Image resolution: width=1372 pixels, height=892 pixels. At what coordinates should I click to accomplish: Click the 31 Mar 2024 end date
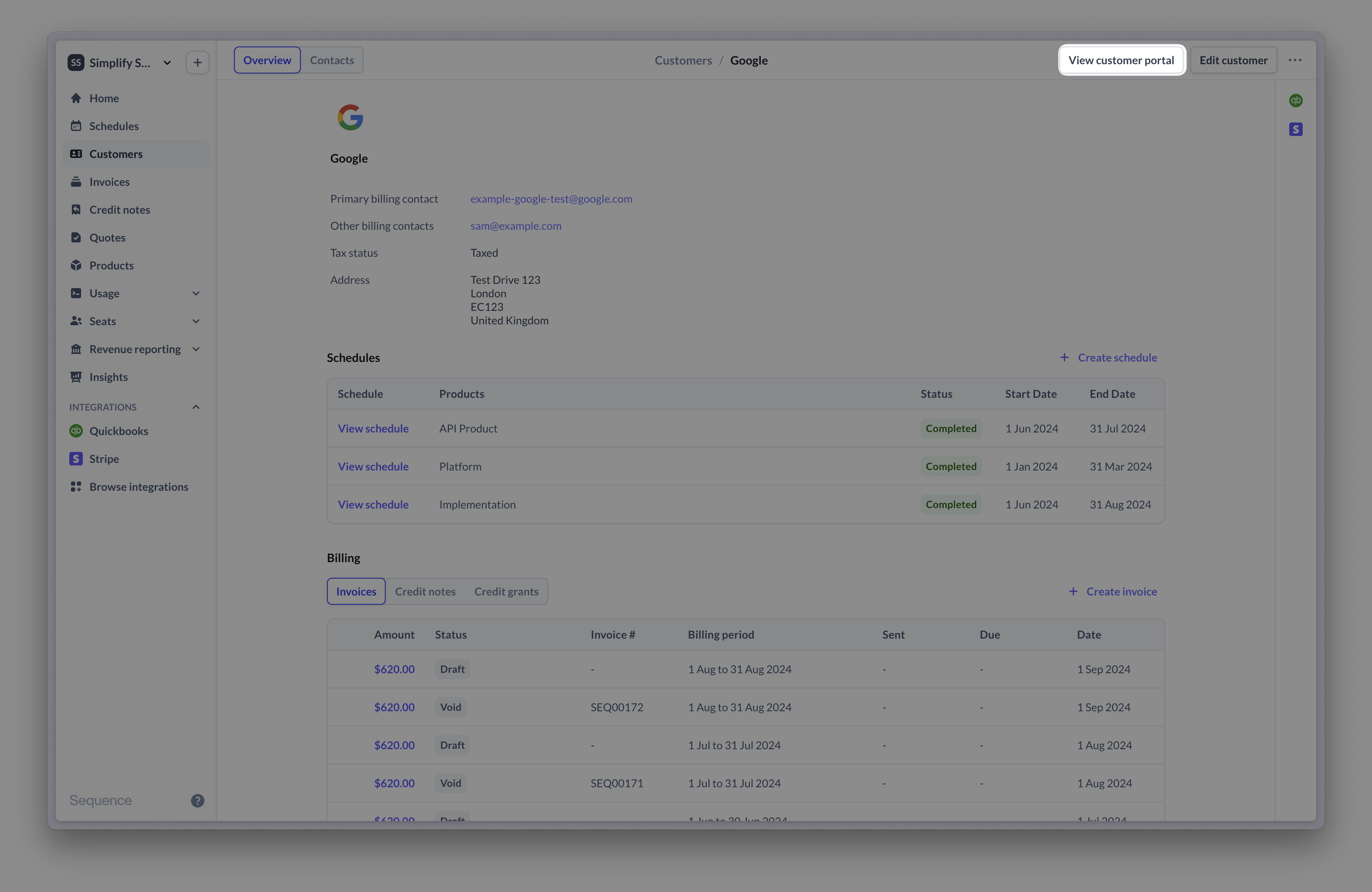[1120, 466]
